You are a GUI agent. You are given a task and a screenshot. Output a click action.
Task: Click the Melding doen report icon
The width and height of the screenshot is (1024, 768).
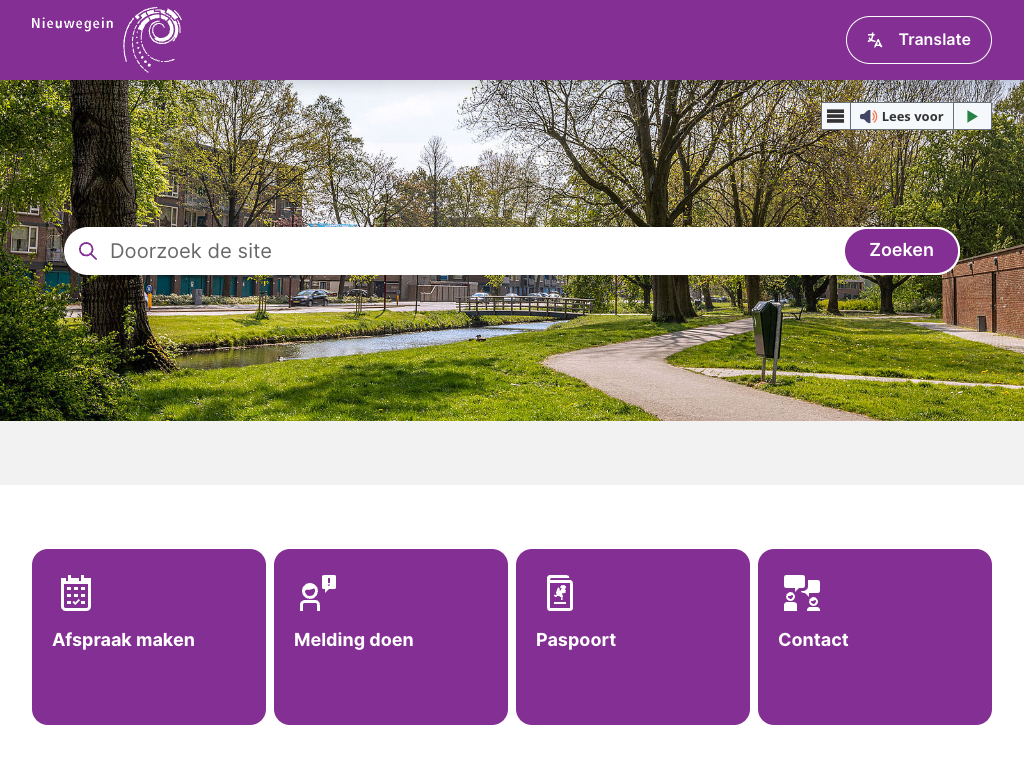point(317,593)
